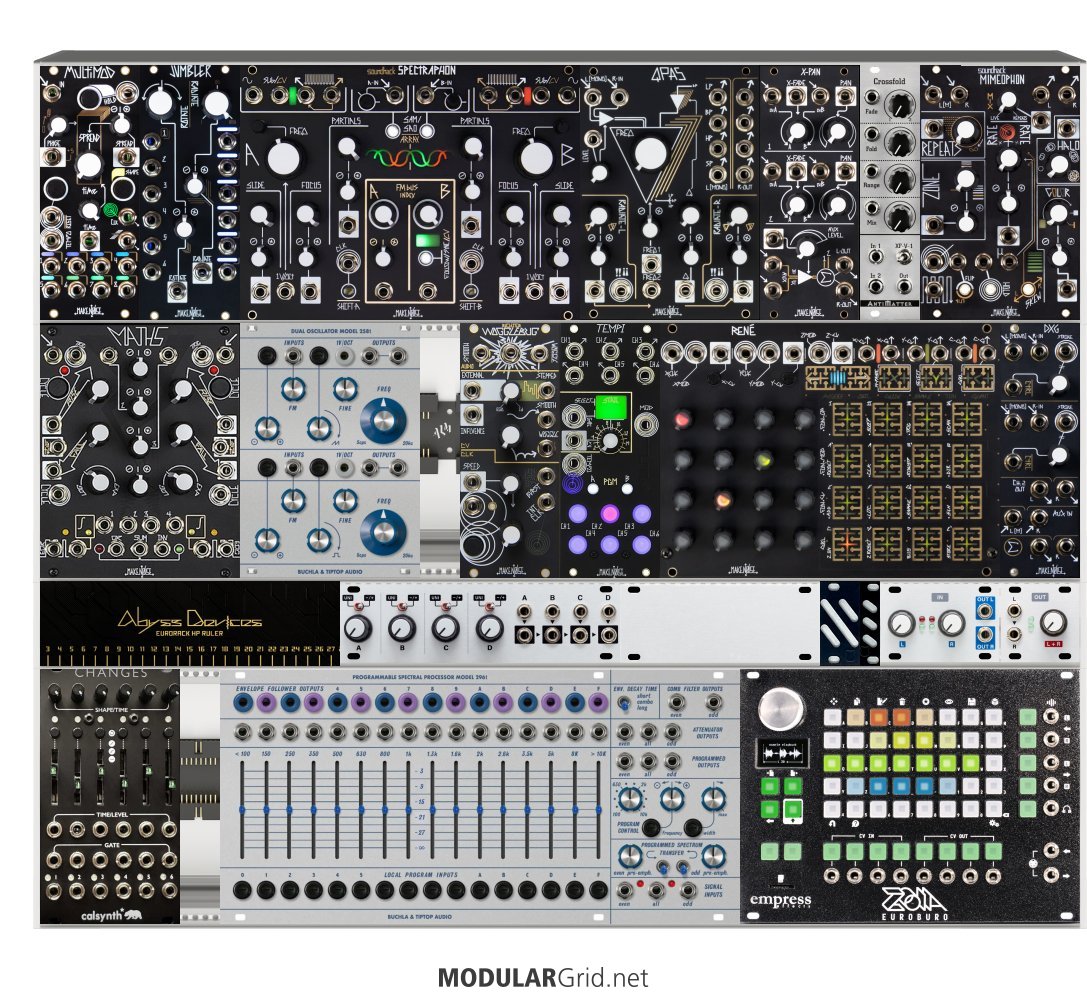Click the gear icon below the ZOIA grid
The height and width of the screenshot is (999, 1087).
point(994,823)
